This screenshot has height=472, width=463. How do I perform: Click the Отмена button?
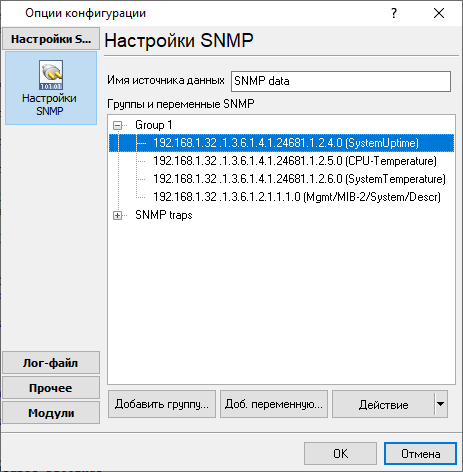pyautogui.click(x=420, y=453)
